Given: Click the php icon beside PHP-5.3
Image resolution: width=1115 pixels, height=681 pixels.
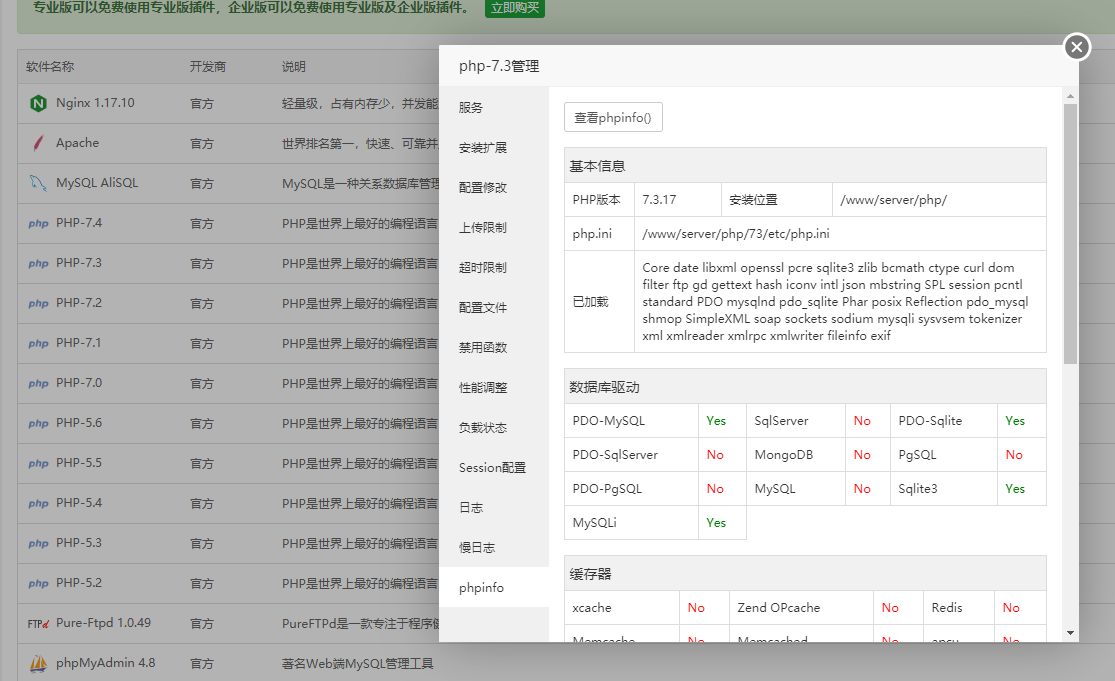Looking at the screenshot, I should pyautogui.click(x=38, y=544).
